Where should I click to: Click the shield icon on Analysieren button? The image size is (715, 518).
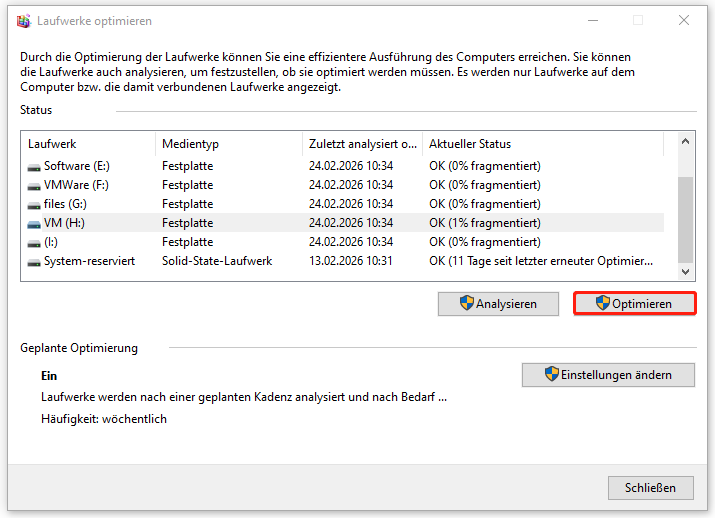click(x=466, y=303)
